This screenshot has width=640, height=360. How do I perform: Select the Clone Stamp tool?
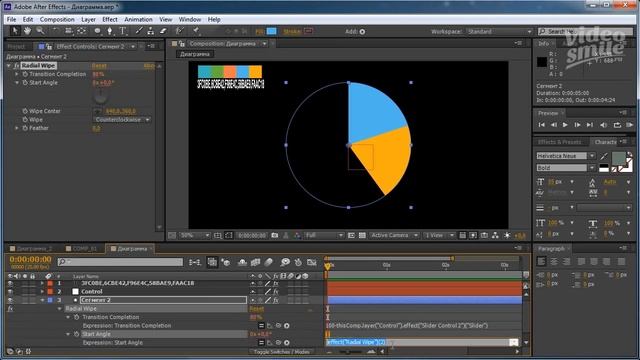coord(151,31)
